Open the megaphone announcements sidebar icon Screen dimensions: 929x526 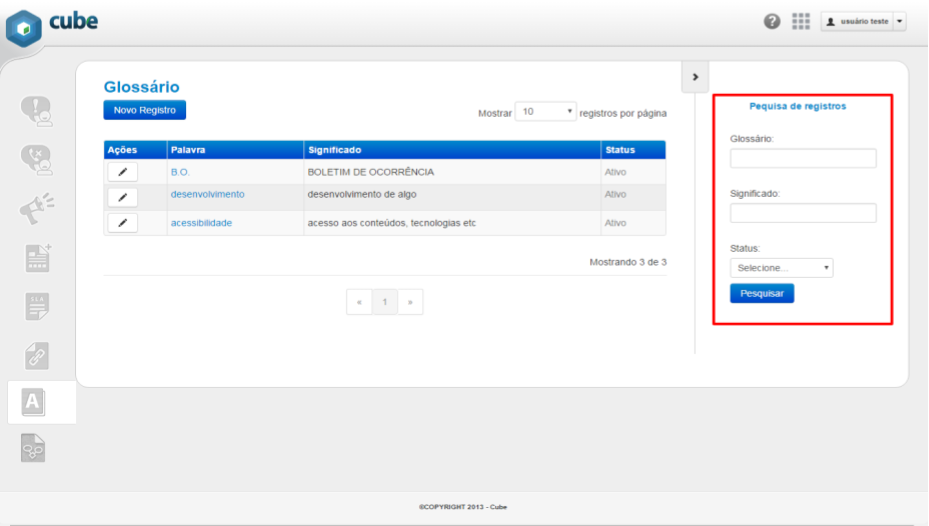tap(37, 209)
